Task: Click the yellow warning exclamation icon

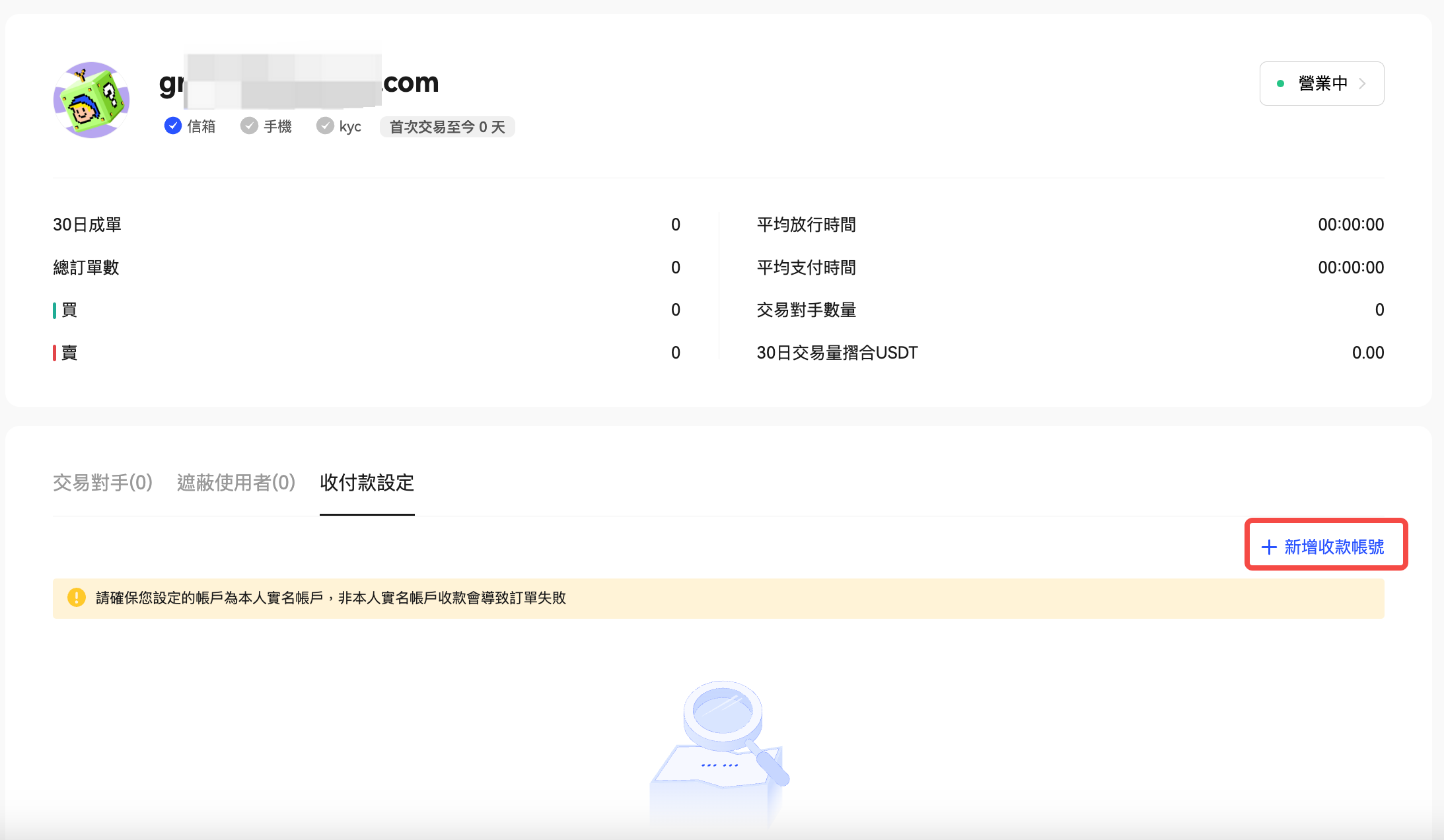Action: [x=77, y=598]
